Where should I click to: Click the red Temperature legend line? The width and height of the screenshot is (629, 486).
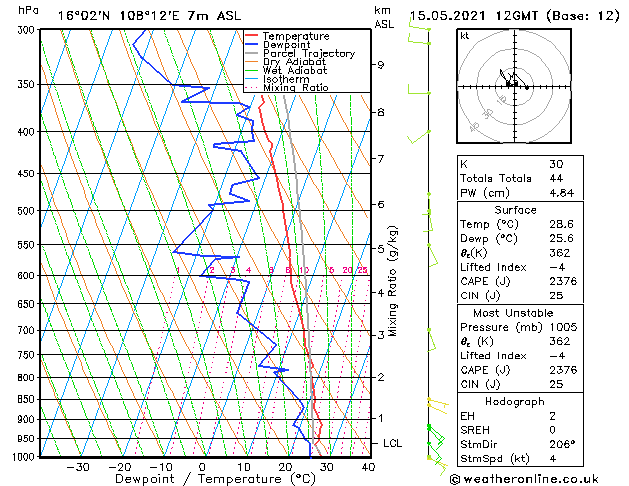251,36
